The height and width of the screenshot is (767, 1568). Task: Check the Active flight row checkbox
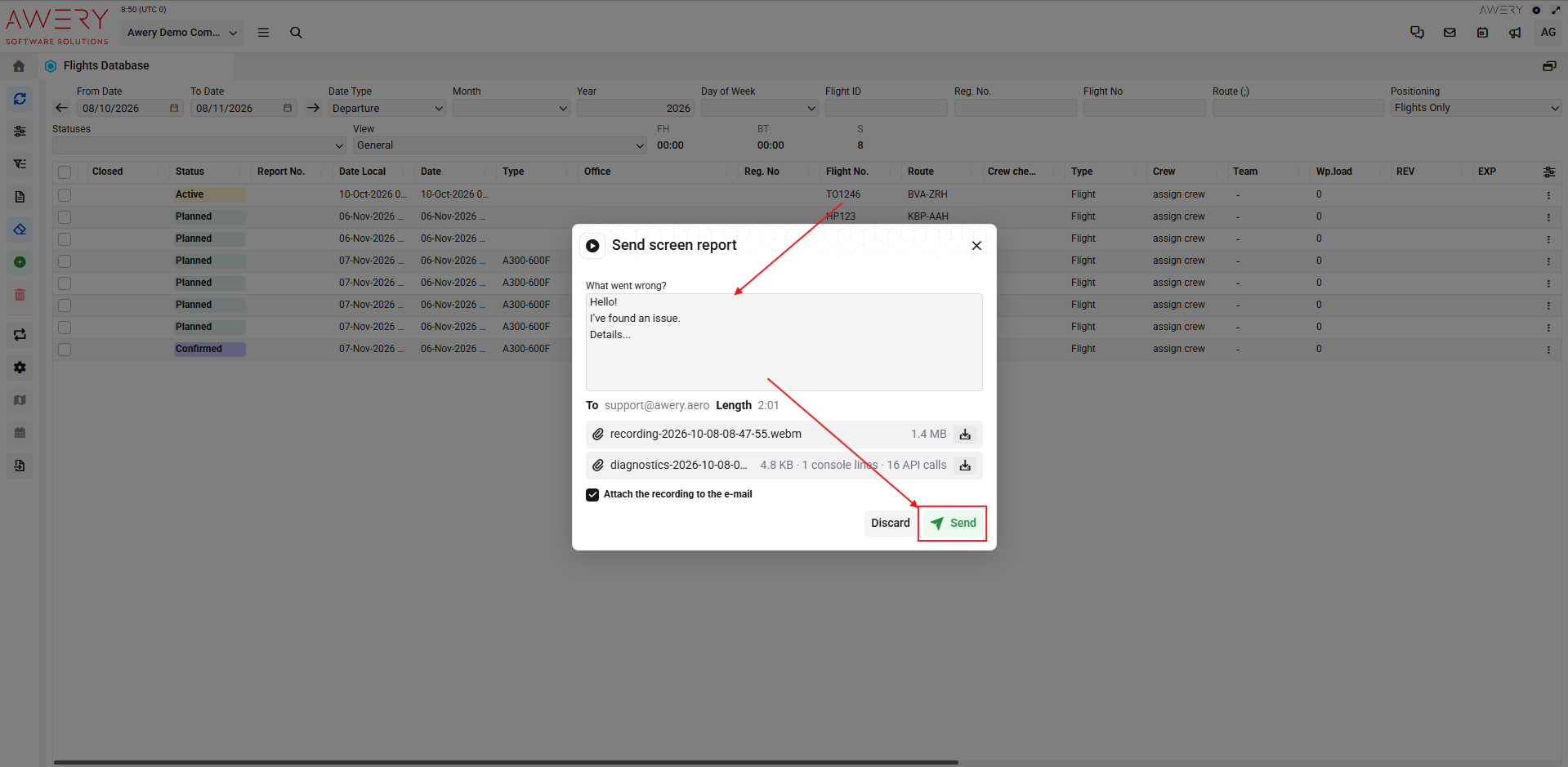pos(65,195)
